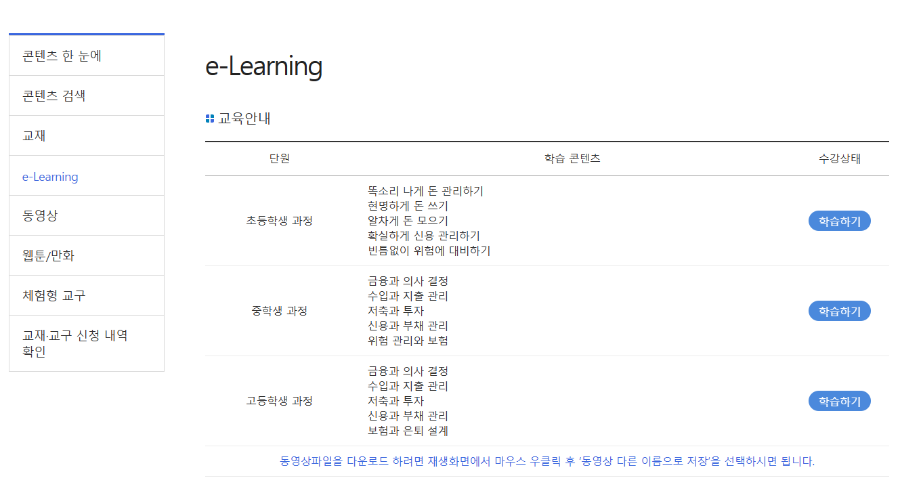Image resolution: width=900 pixels, height=503 pixels.
Task: Click the 교육안내 section heading
Action: coord(245,118)
